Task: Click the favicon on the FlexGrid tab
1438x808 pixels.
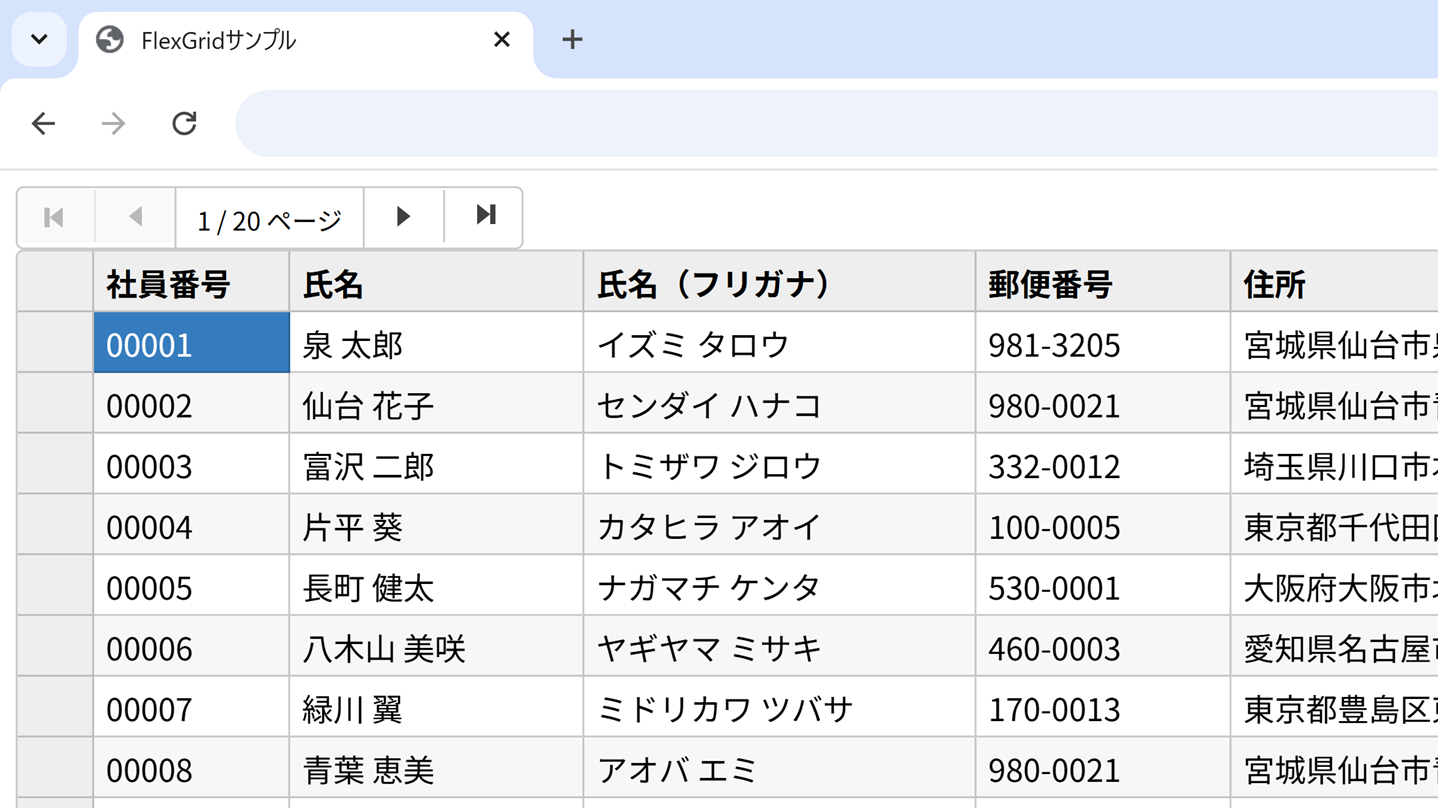Action: (x=109, y=40)
